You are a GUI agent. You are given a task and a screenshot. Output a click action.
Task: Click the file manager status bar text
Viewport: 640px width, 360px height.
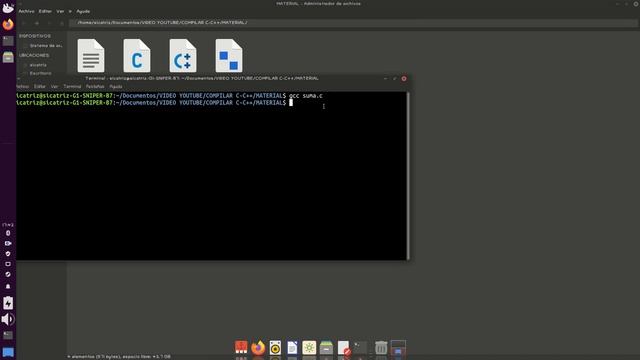pos(119,356)
